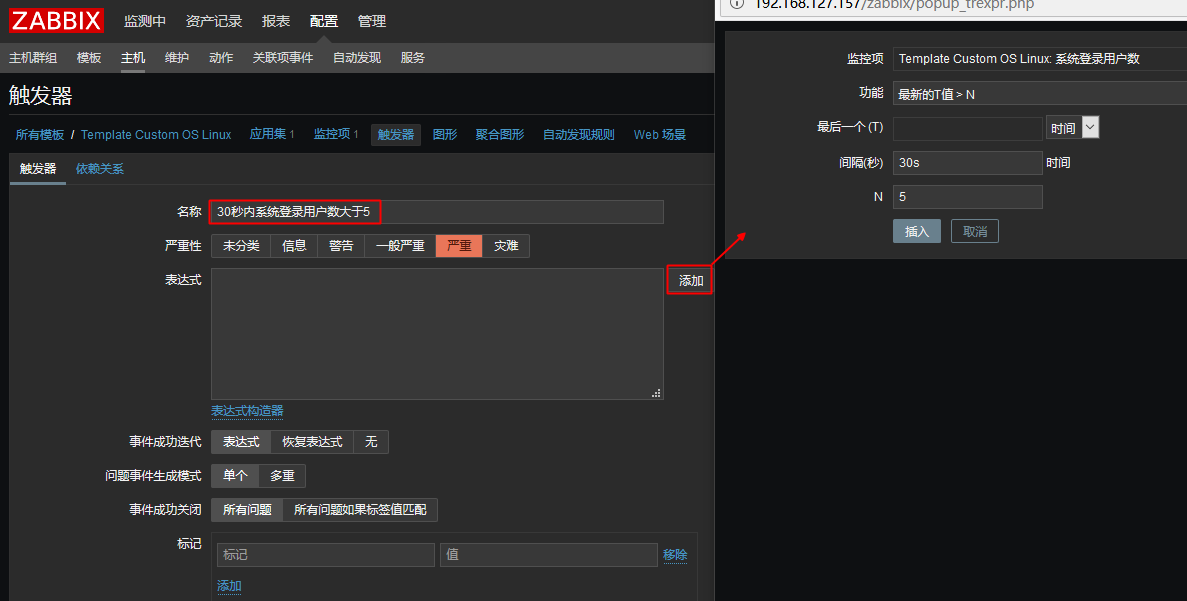1187x601 pixels.
Task: Click the expression textarea resize handle
Action: tap(656, 393)
